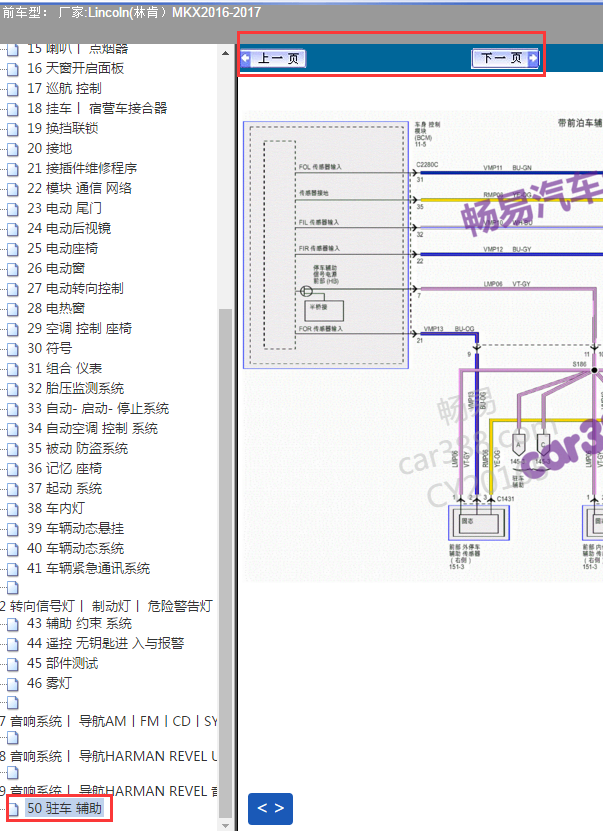Open tree item 16 天窗开启面板

coord(75,68)
